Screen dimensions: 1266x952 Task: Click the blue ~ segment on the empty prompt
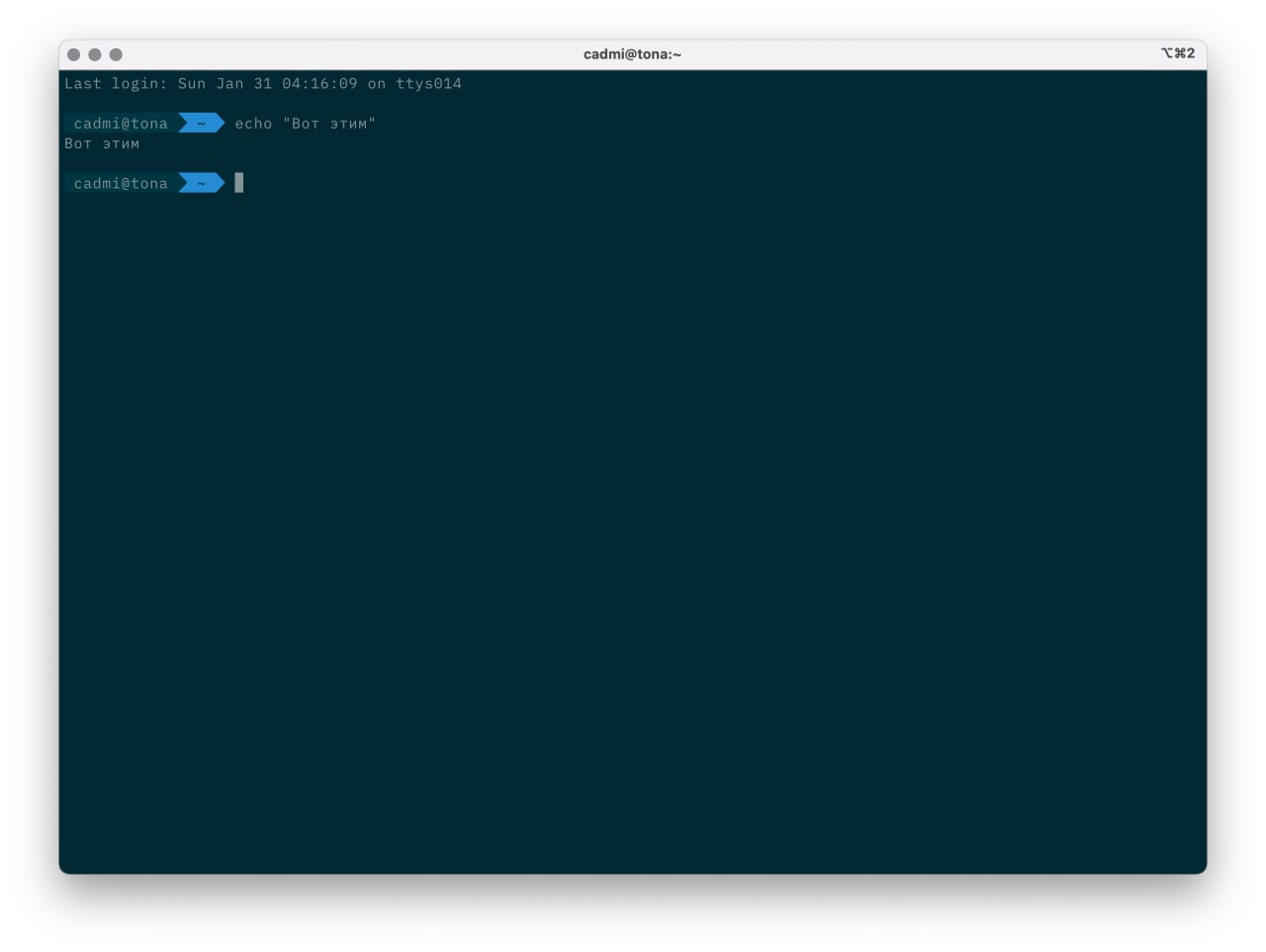pos(202,183)
